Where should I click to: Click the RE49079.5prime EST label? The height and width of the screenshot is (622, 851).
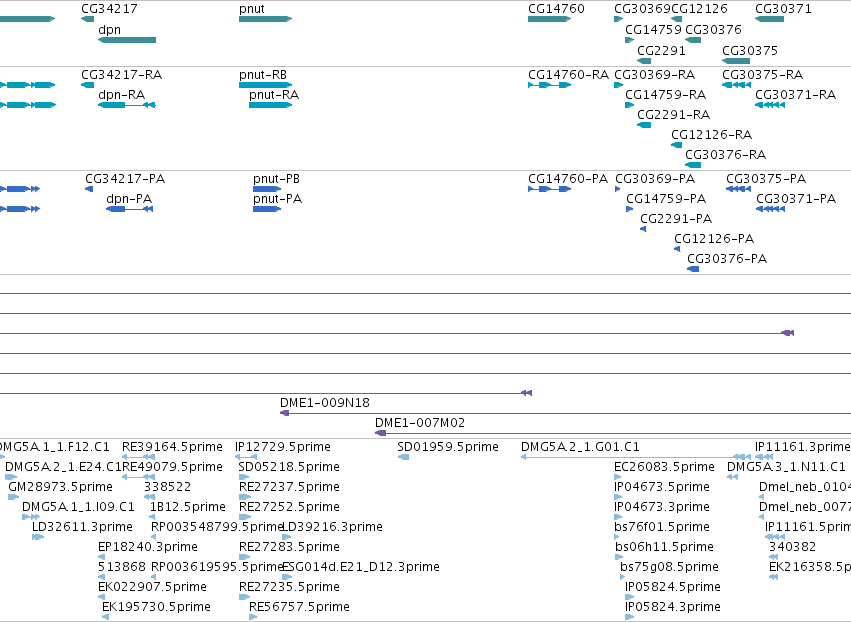coord(172,467)
